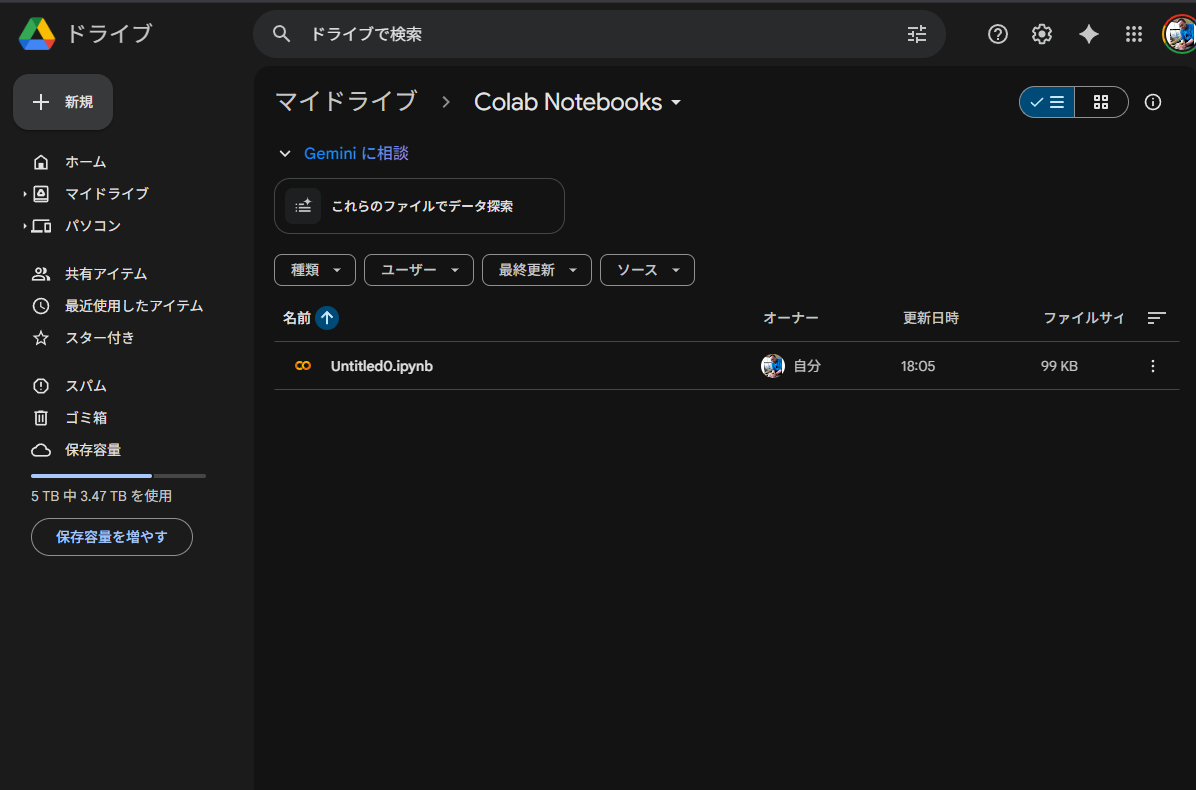Open the 種類 filter dropdown
Image resolution: width=1196 pixels, height=790 pixels.
(314, 270)
